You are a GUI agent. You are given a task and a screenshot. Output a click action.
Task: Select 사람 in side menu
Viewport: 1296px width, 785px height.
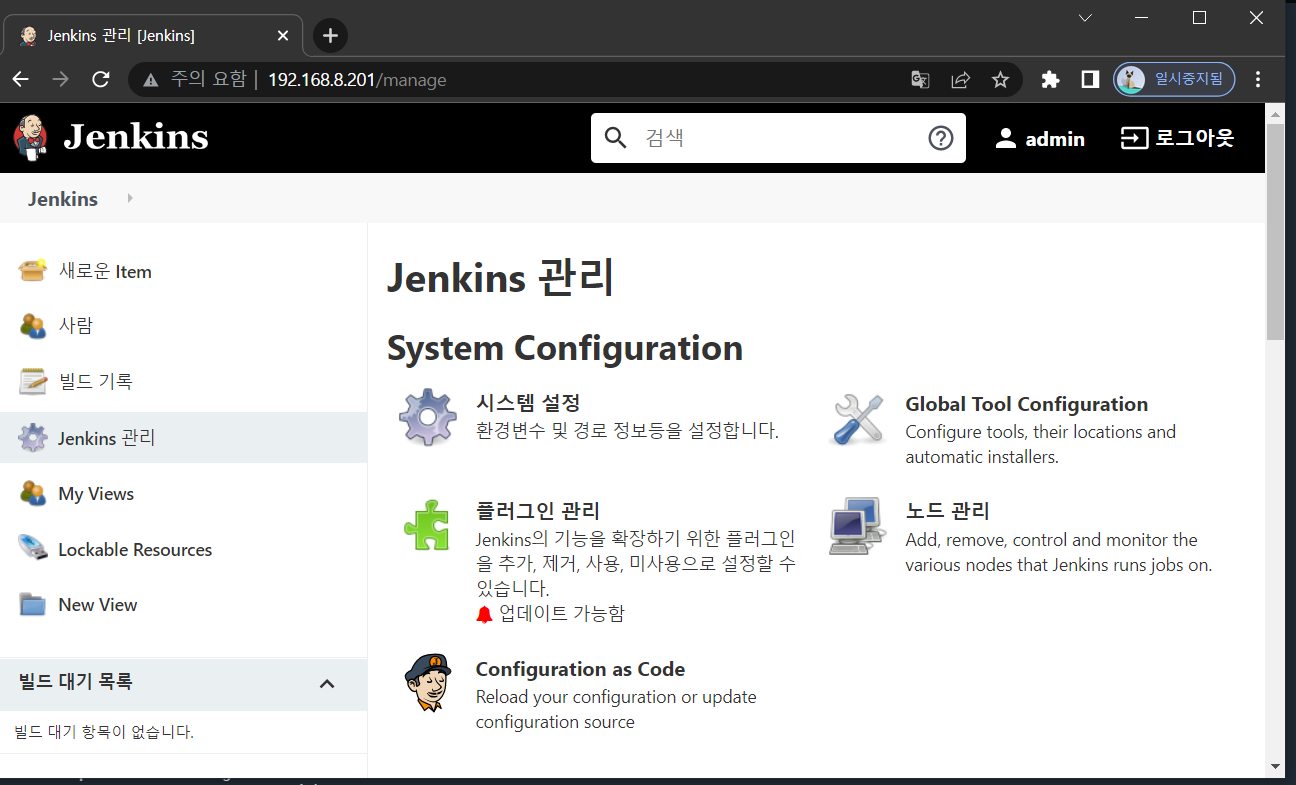coord(76,326)
